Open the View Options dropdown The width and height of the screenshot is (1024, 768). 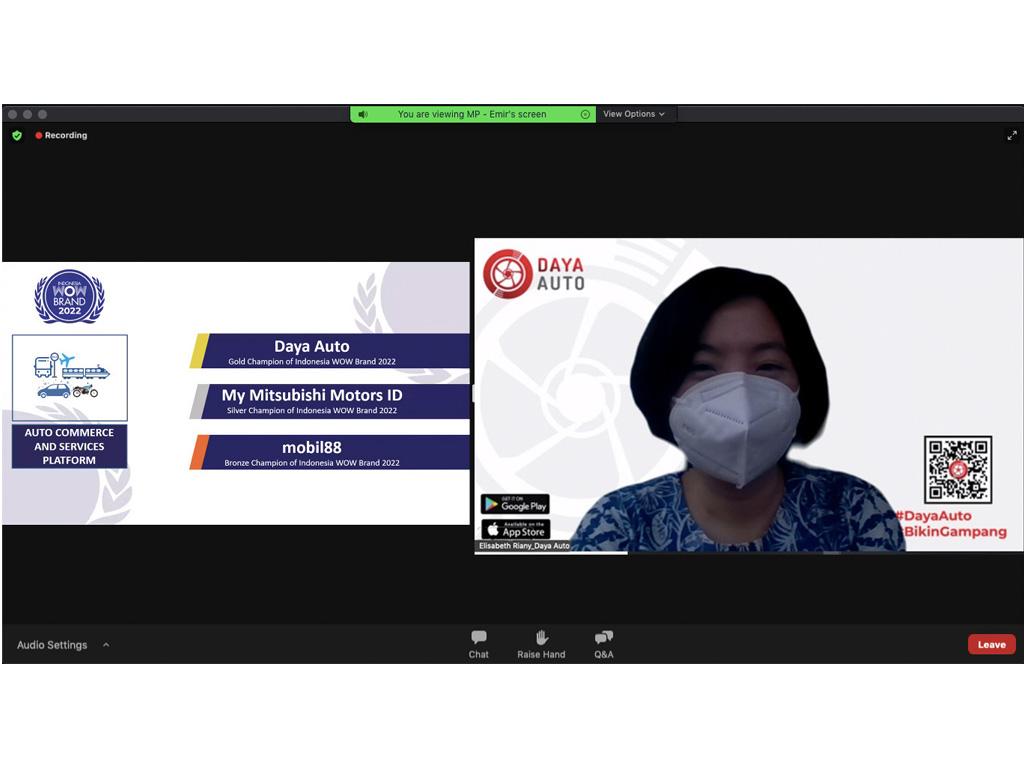(633, 114)
